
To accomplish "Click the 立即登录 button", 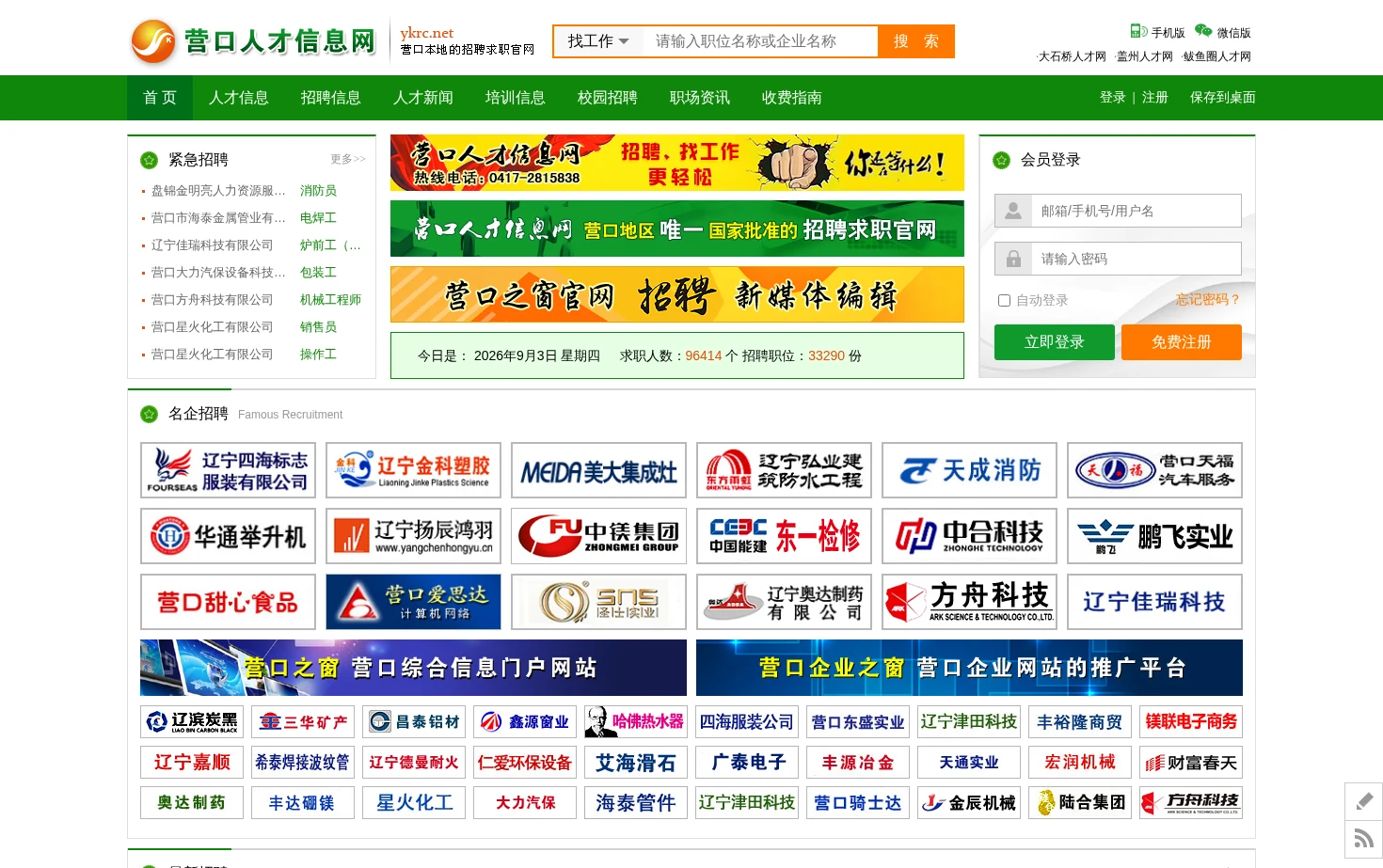I will tap(1055, 342).
